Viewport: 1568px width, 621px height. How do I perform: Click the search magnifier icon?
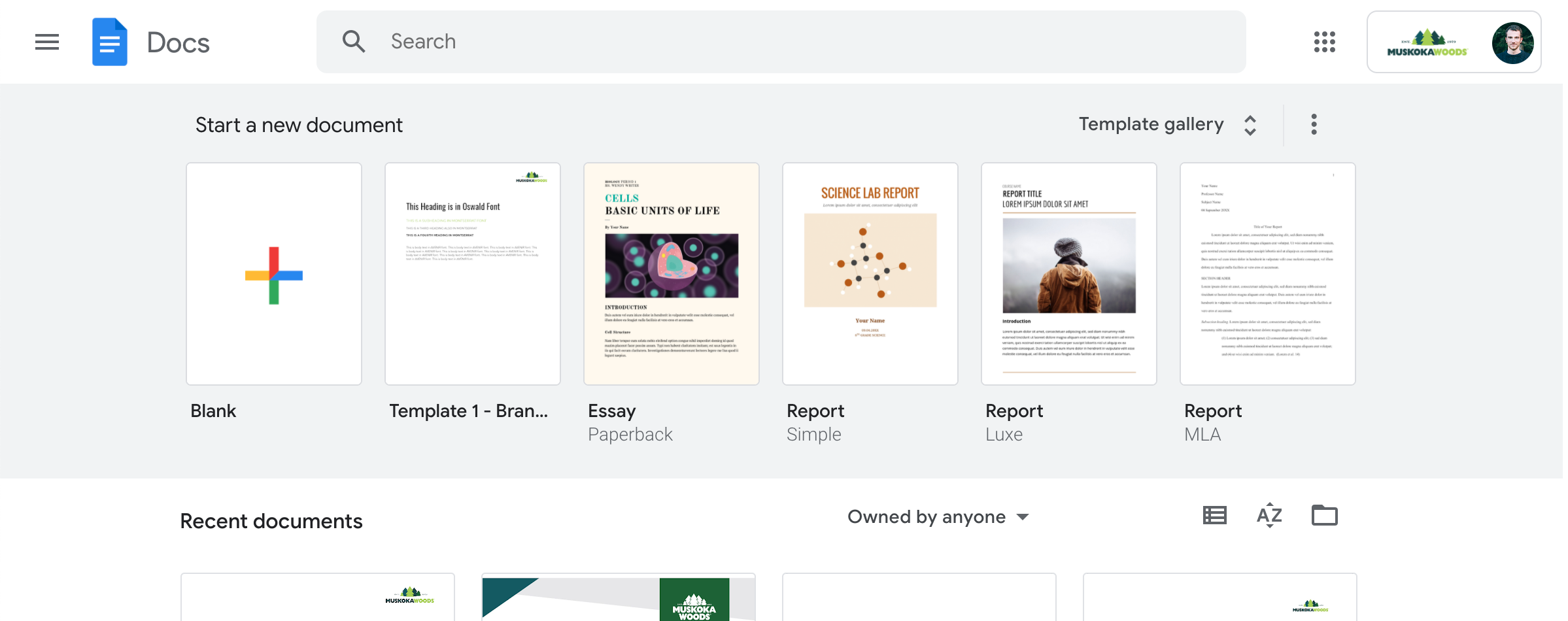click(354, 42)
